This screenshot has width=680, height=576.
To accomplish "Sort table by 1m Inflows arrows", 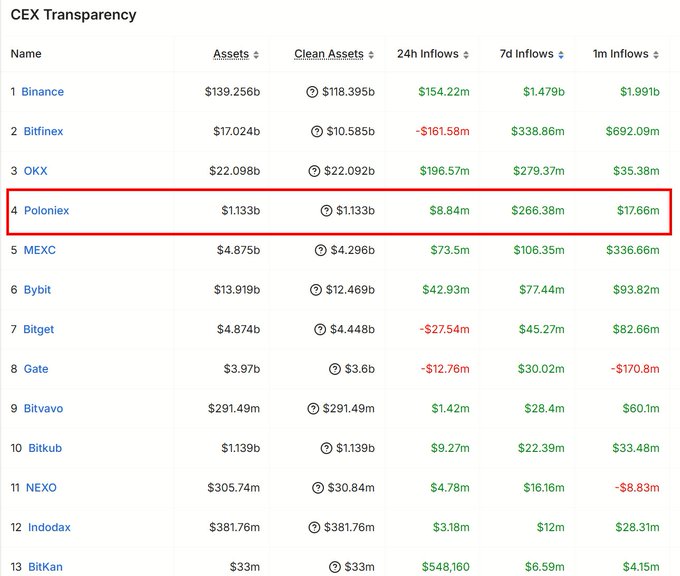I will (x=656, y=55).
